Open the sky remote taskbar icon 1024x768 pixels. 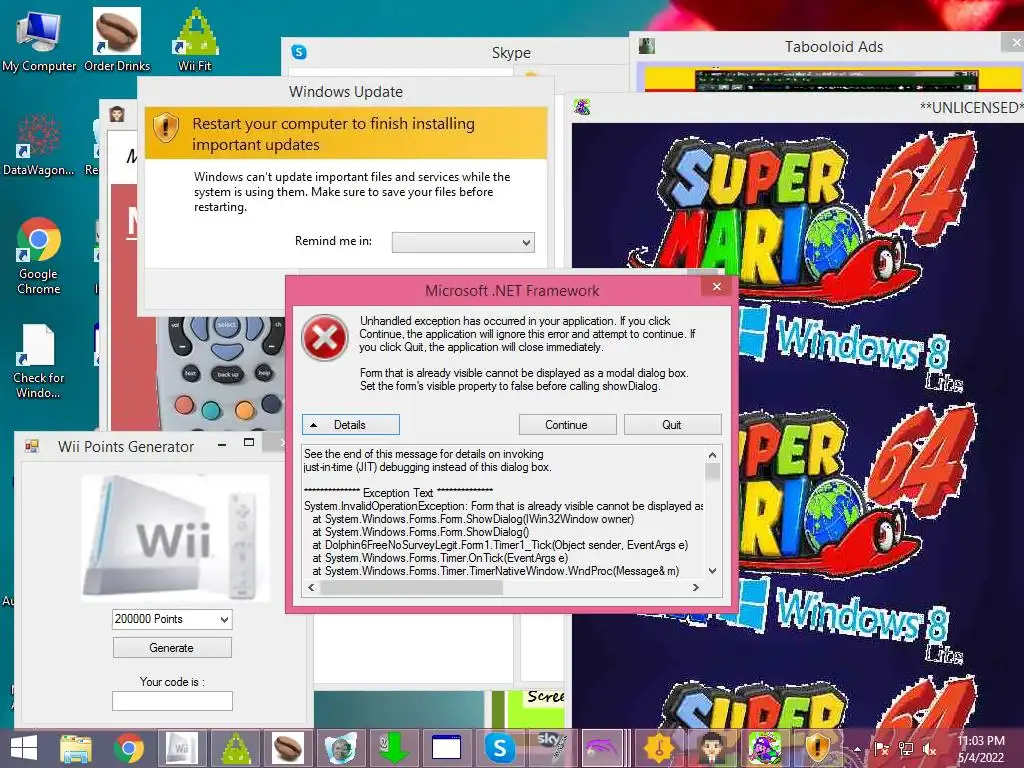pyautogui.click(x=552, y=748)
